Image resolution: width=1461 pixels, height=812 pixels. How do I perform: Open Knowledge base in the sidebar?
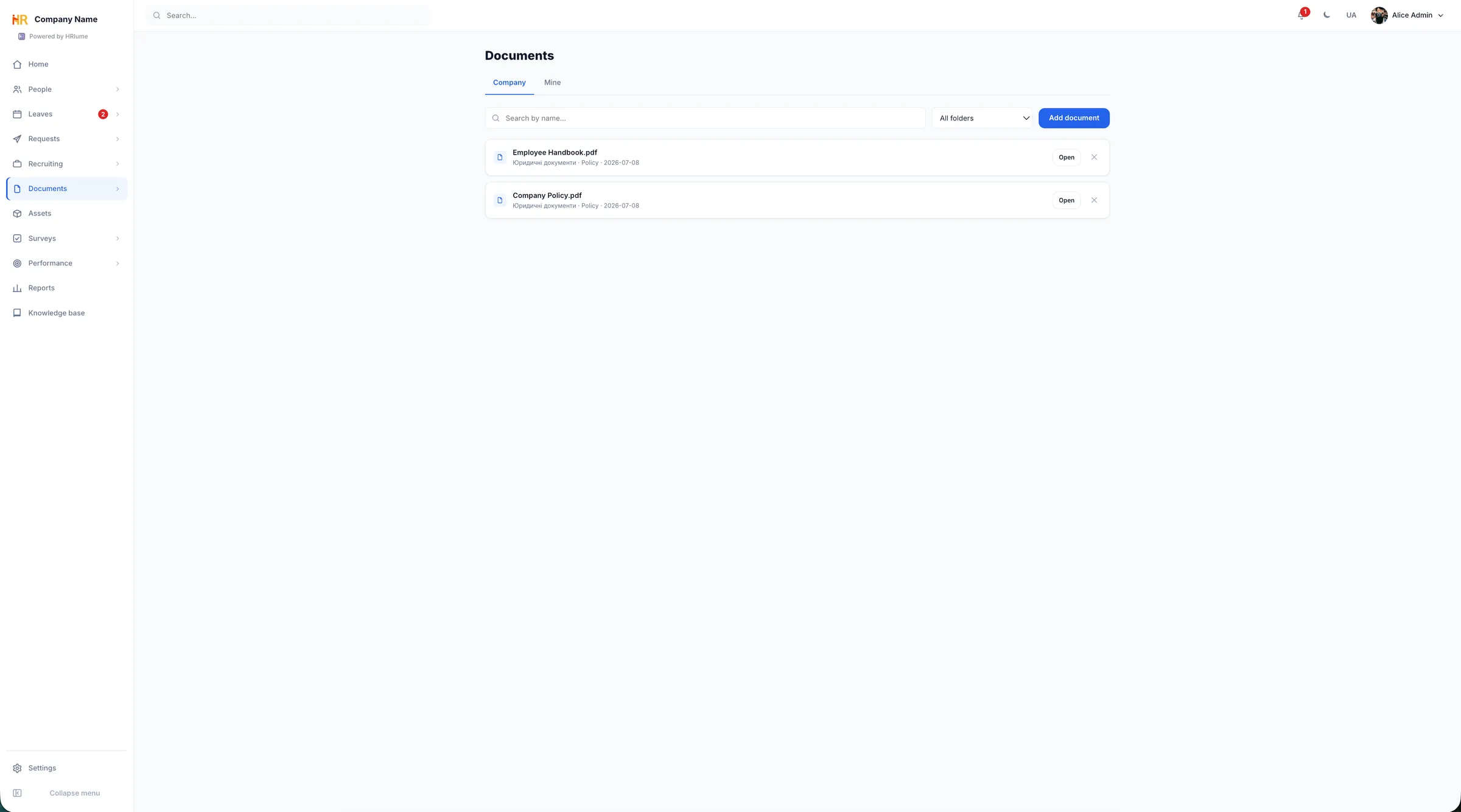(x=66, y=313)
